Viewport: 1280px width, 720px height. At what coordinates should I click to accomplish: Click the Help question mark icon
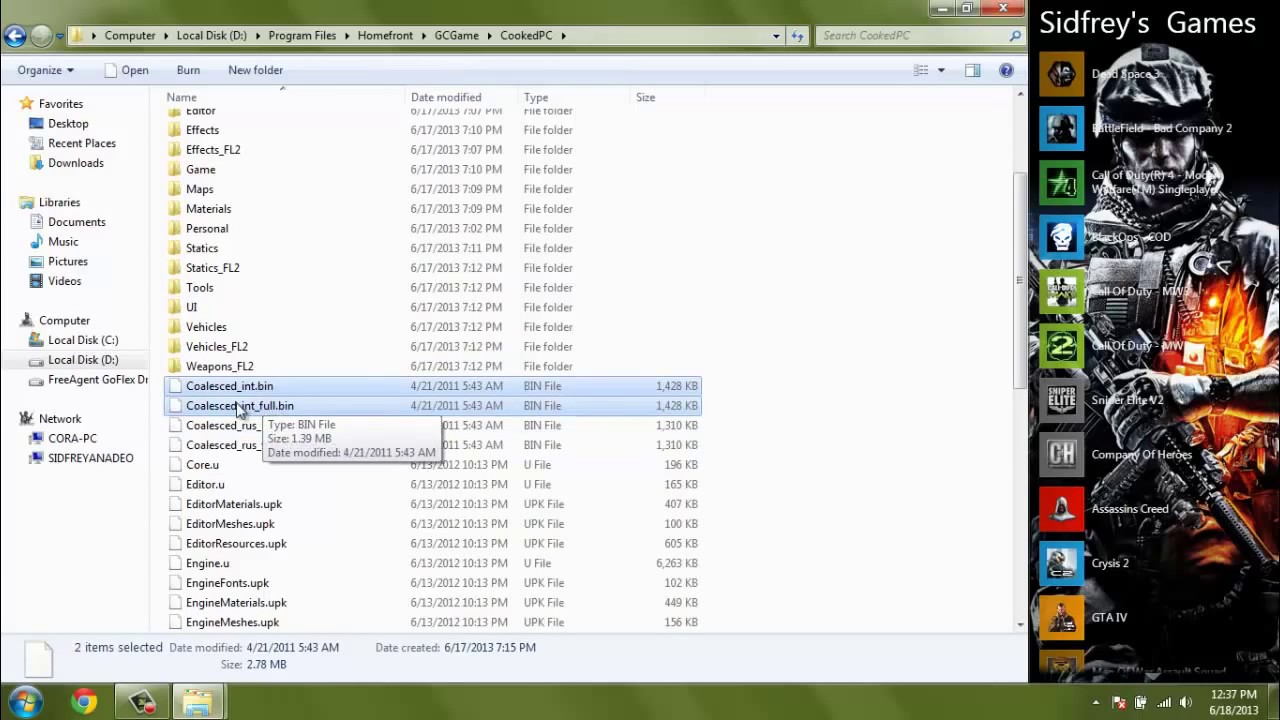click(1006, 70)
